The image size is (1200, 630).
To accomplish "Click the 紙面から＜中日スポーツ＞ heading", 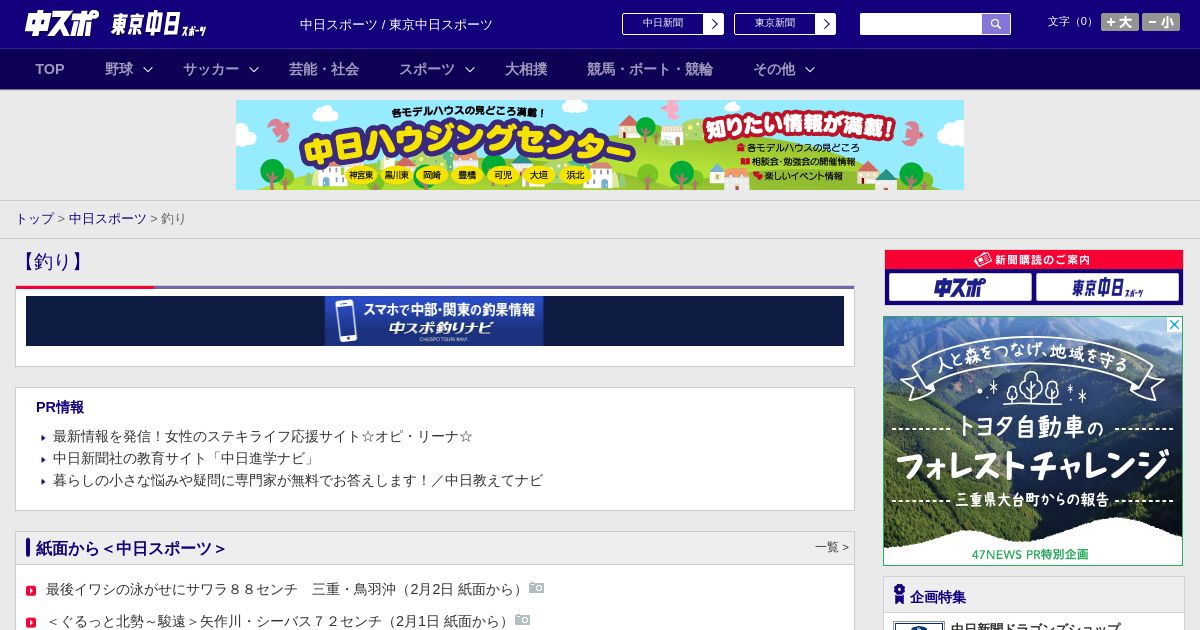I will coord(130,548).
